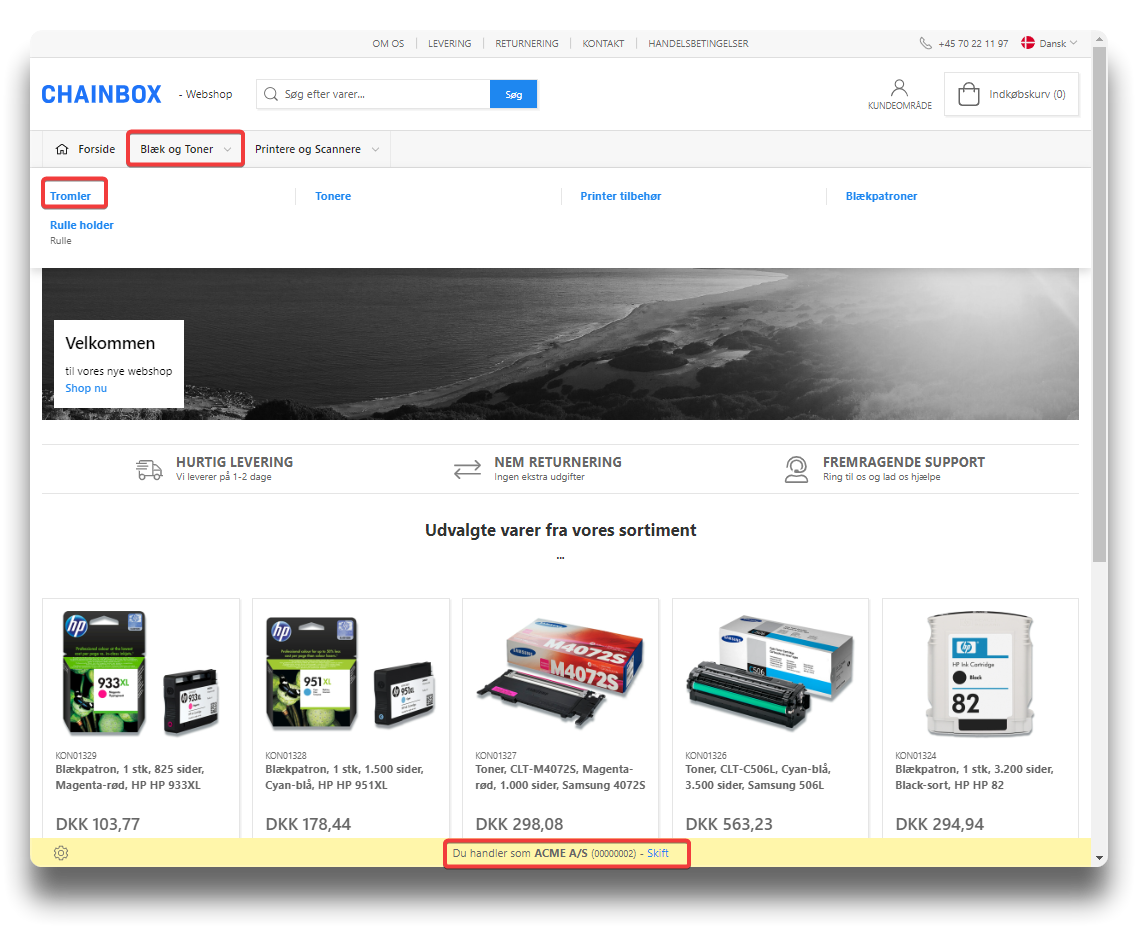
Task: Click product title Blækpatron HP 951XL
Action: click(344, 777)
